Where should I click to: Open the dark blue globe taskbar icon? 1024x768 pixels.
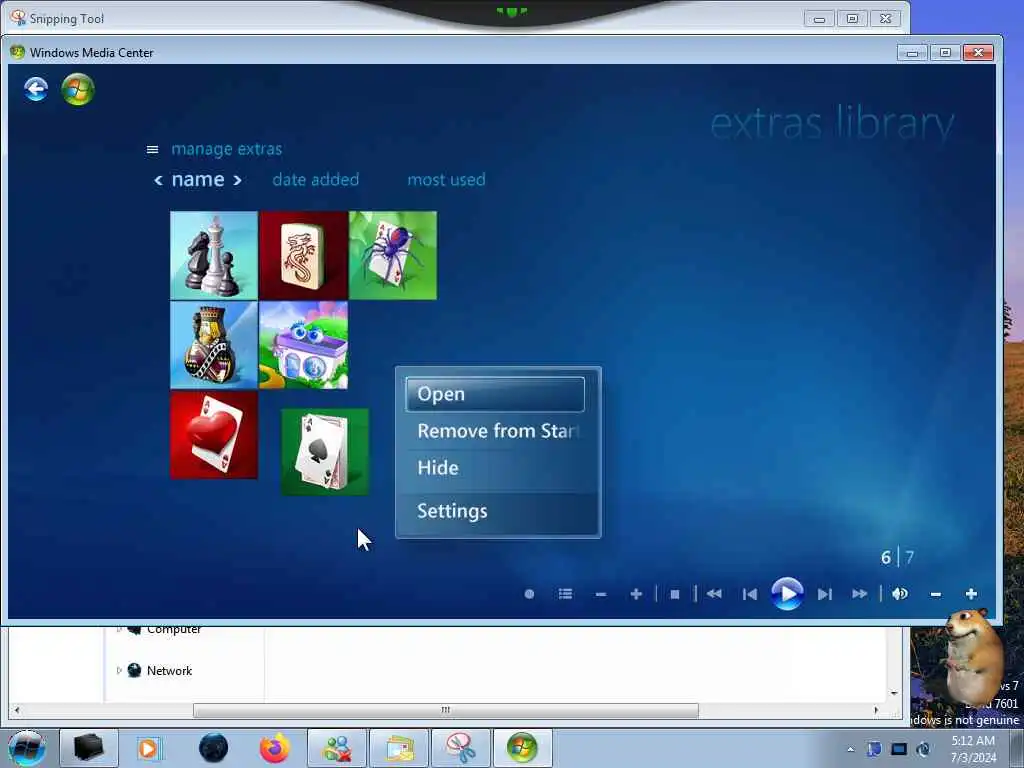214,748
